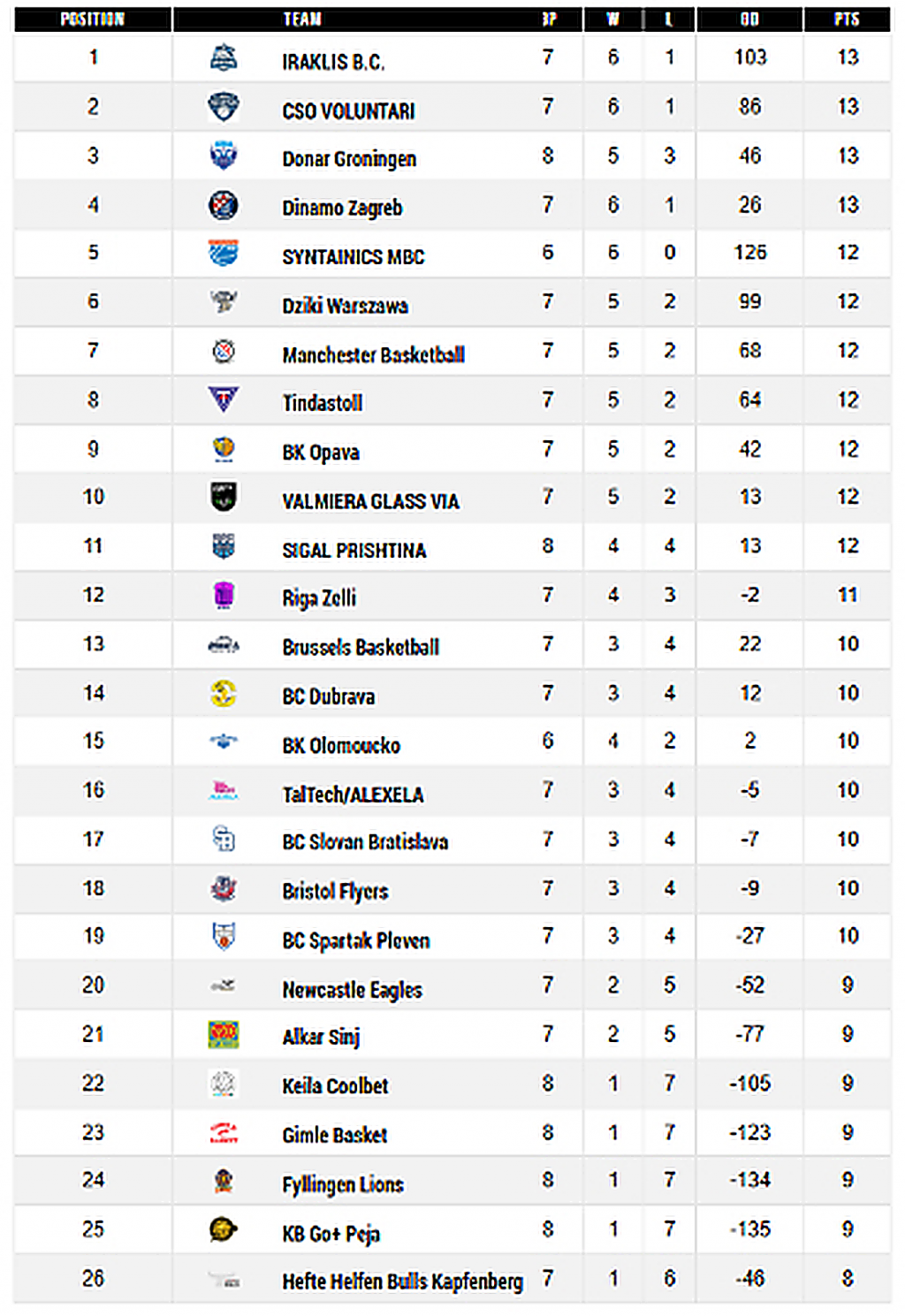Sort standings by the TEAM column header

(302, 19)
